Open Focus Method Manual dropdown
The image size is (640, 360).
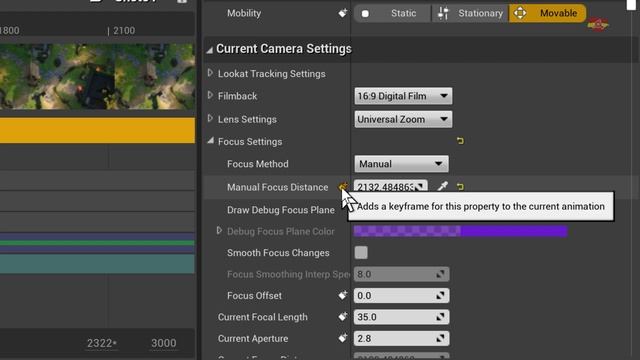(x=401, y=164)
